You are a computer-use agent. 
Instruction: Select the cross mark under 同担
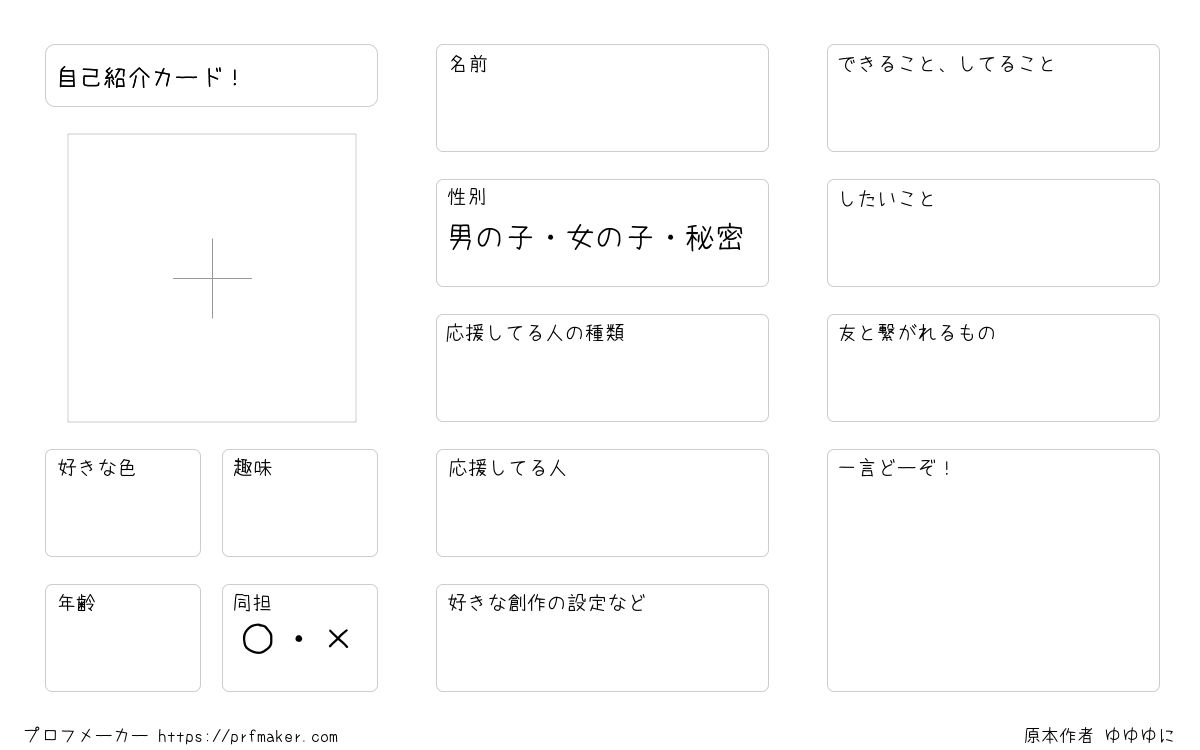pos(338,639)
